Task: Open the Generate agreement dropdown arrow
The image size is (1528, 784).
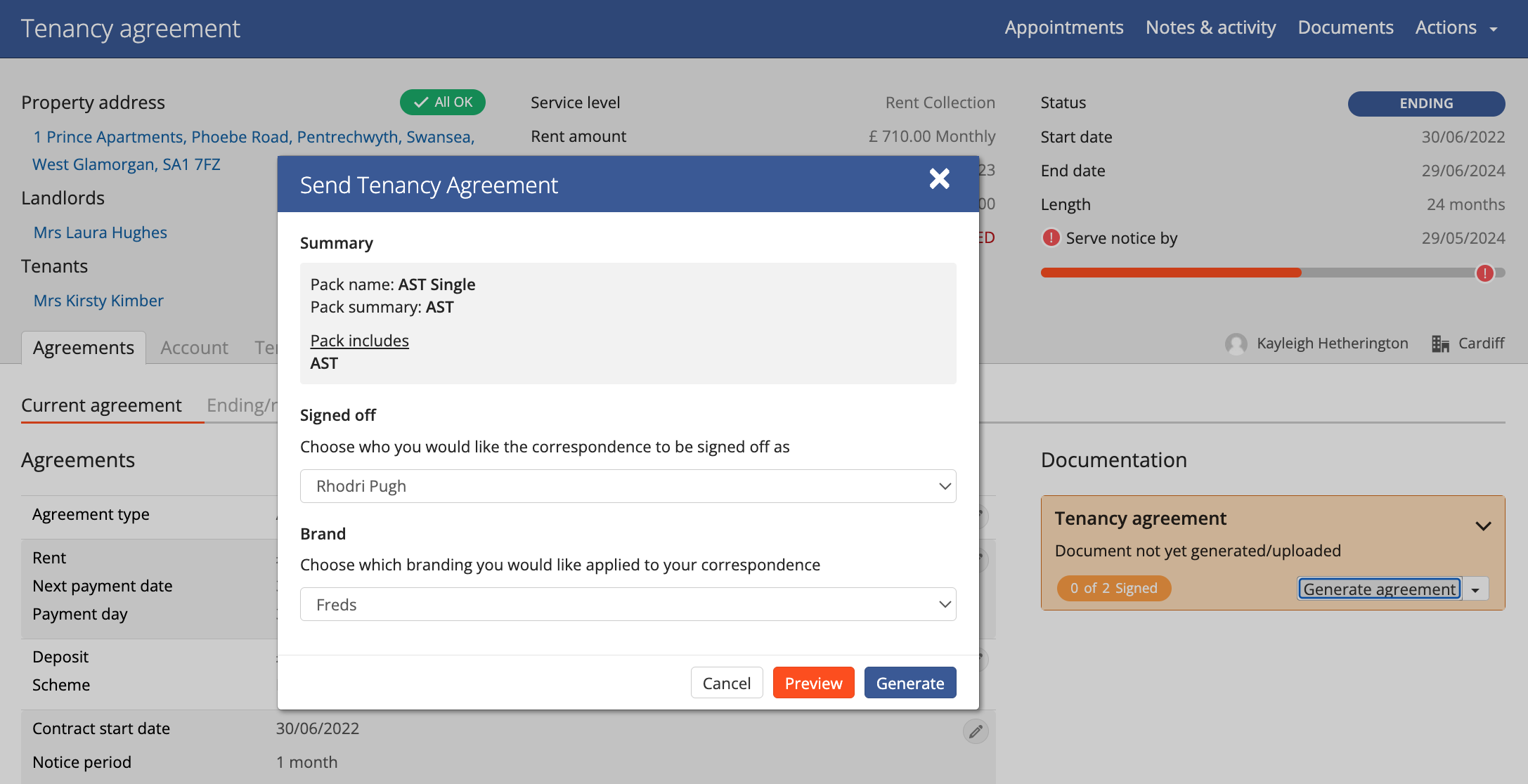Action: click(1475, 589)
